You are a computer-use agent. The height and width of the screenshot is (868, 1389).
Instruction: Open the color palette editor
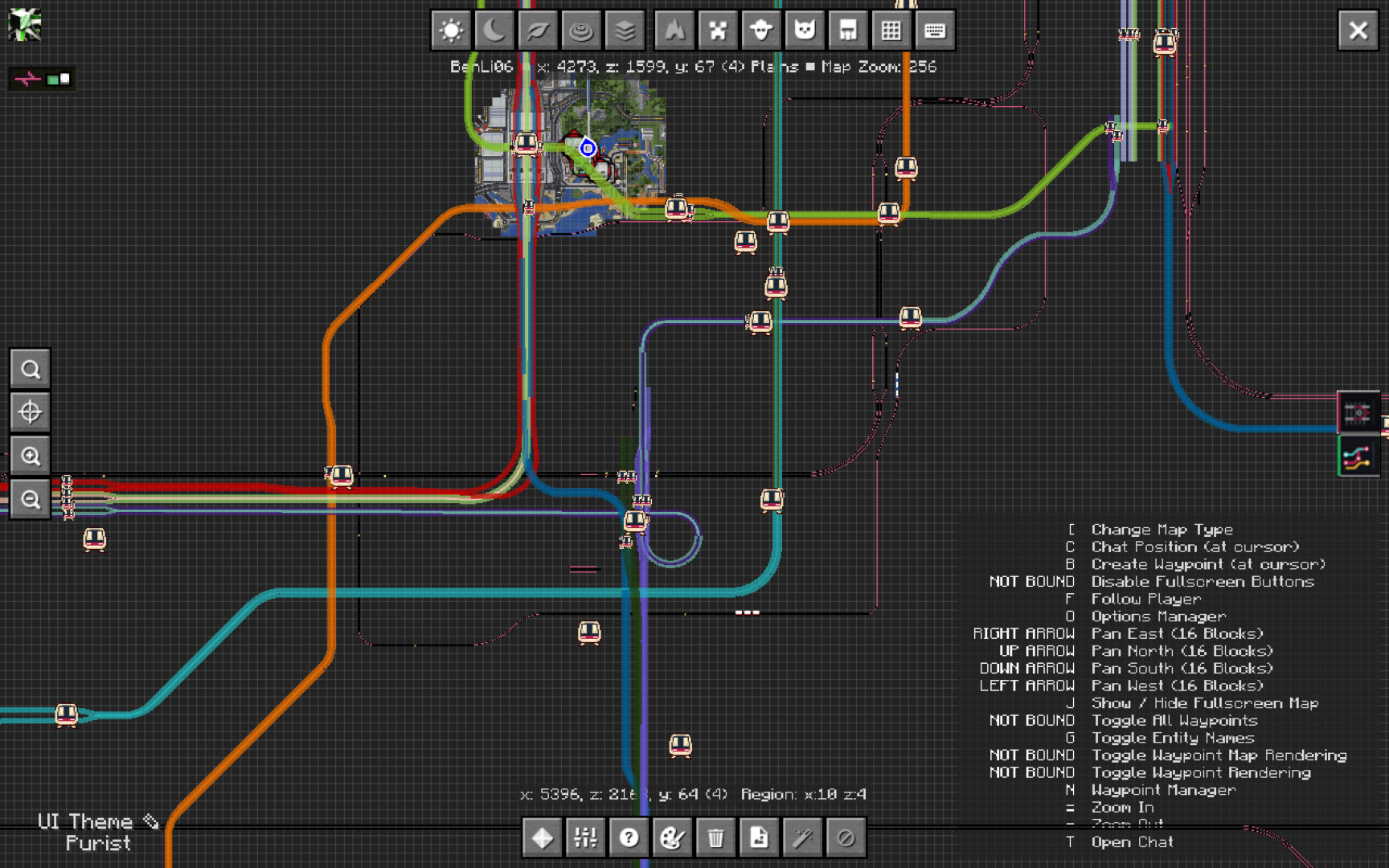point(673,837)
